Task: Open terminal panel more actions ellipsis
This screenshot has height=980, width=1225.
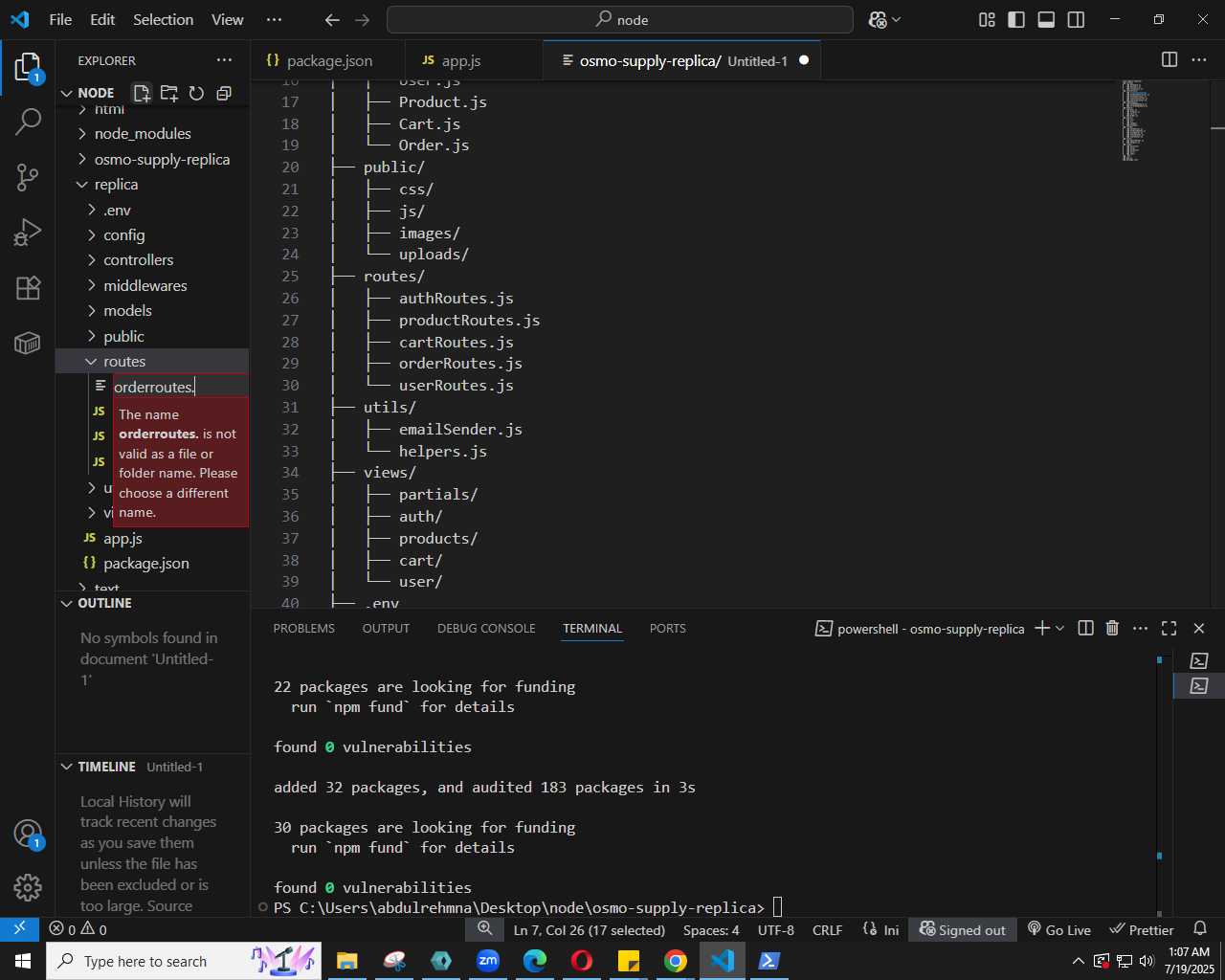Action: (x=1140, y=628)
